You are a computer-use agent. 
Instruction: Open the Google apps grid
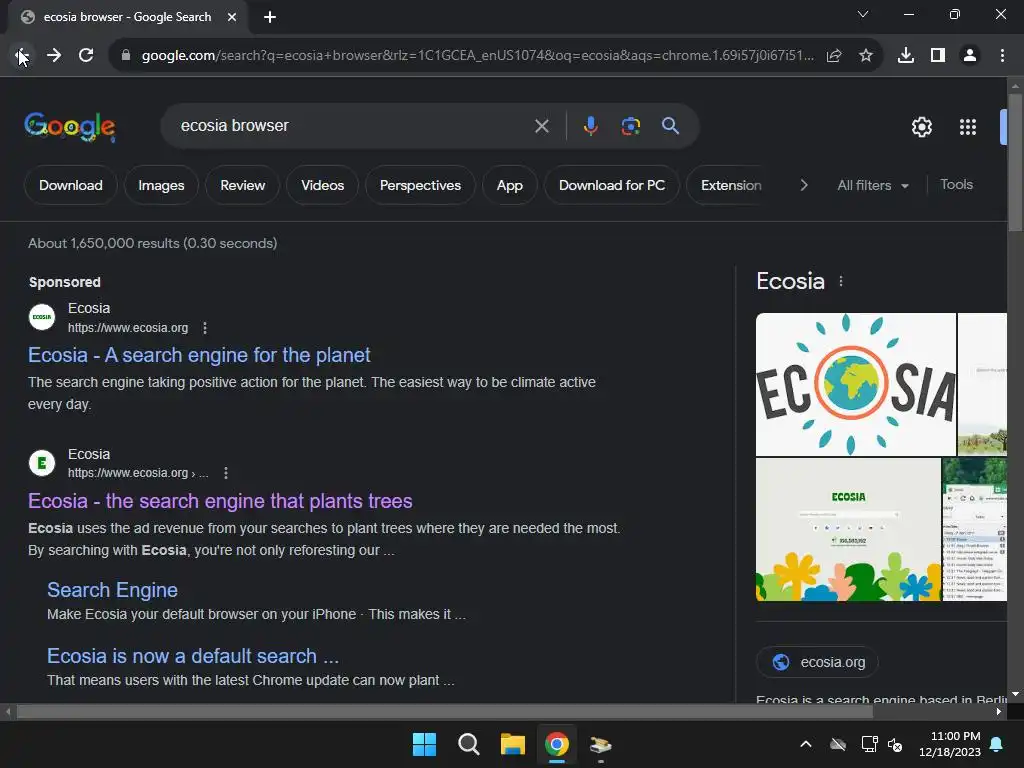(968, 127)
